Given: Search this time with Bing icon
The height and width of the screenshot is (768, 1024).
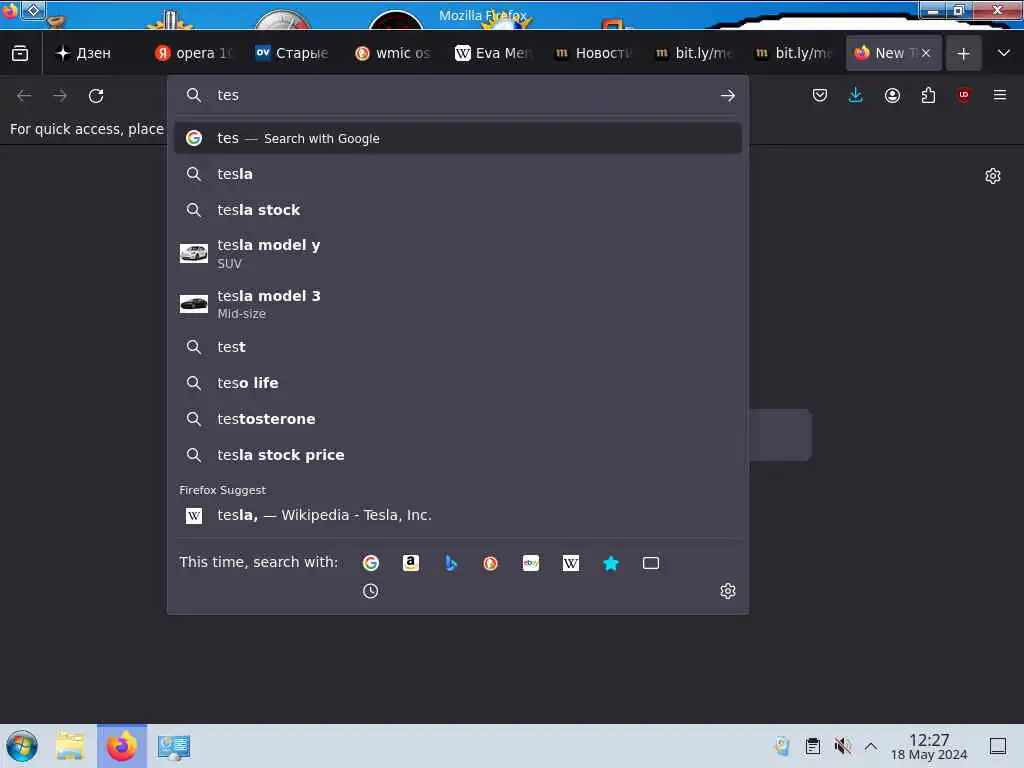Looking at the screenshot, I should point(451,563).
